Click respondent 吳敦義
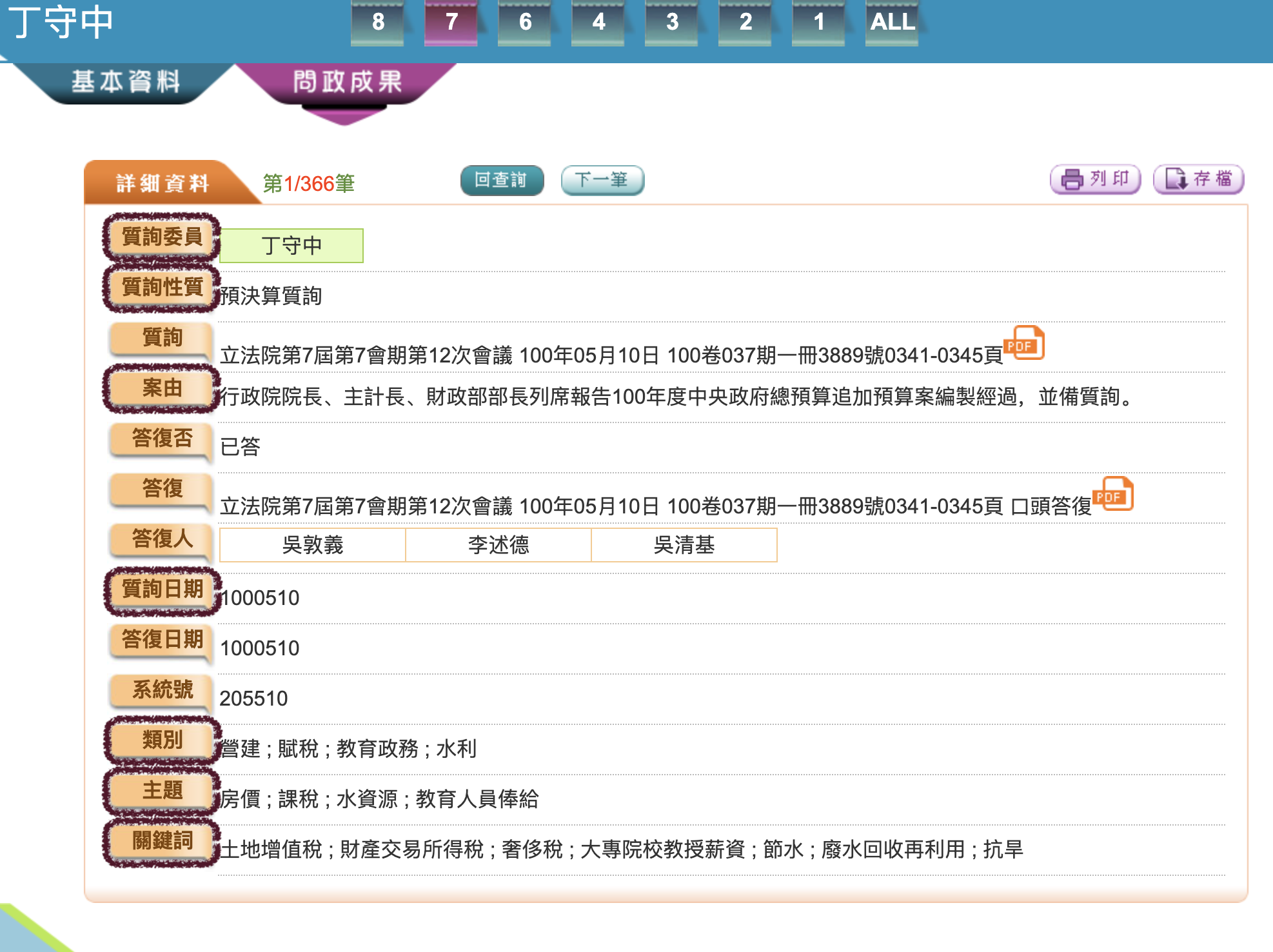This screenshot has height=952, width=1273. point(313,545)
